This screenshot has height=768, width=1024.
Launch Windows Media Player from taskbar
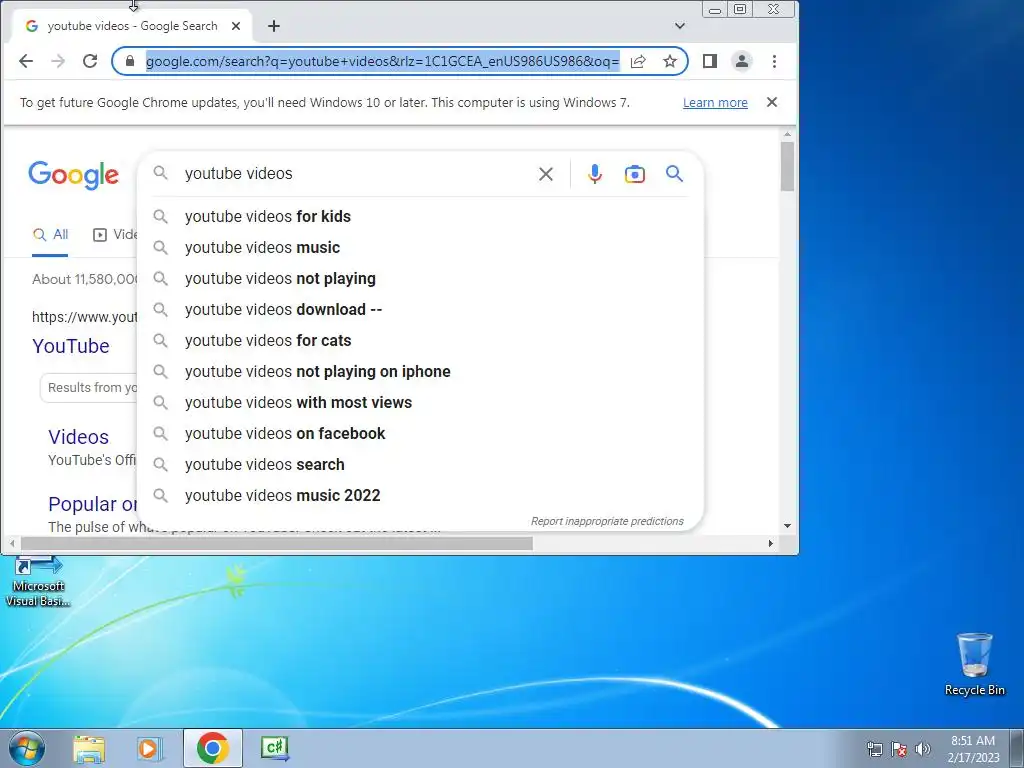coord(149,749)
